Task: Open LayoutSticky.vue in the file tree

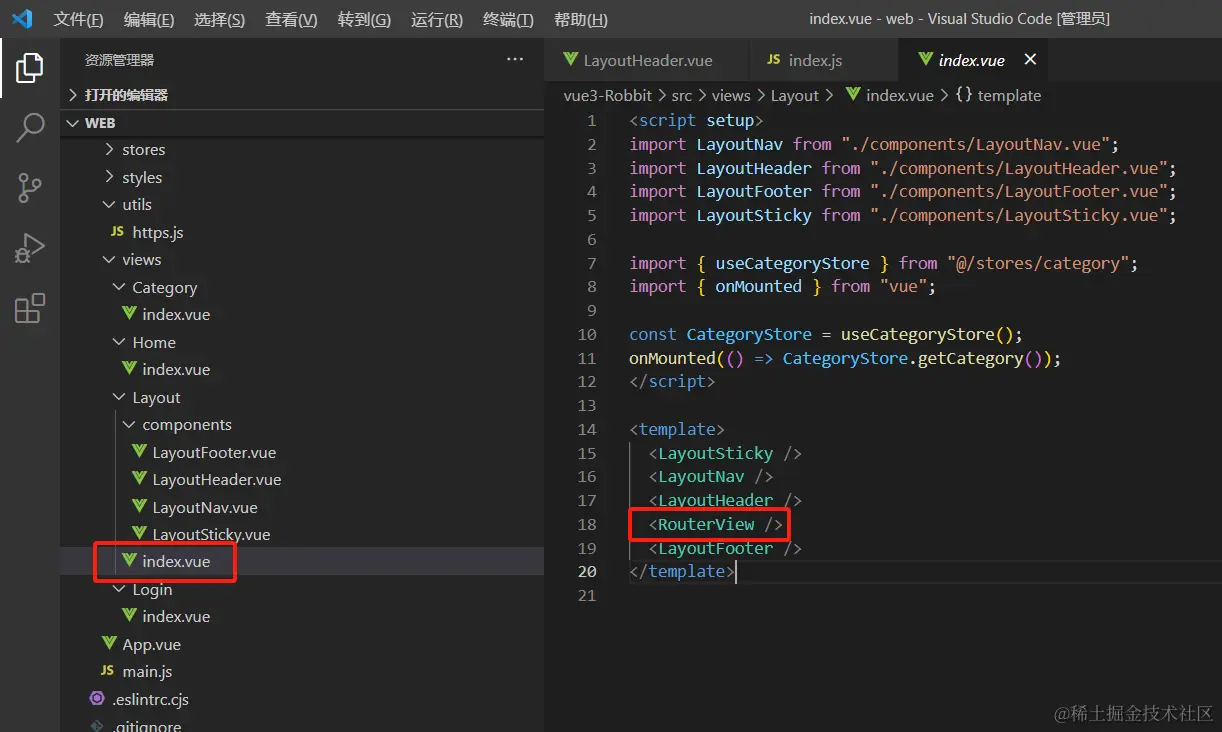Action: click(x=211, y=535)
